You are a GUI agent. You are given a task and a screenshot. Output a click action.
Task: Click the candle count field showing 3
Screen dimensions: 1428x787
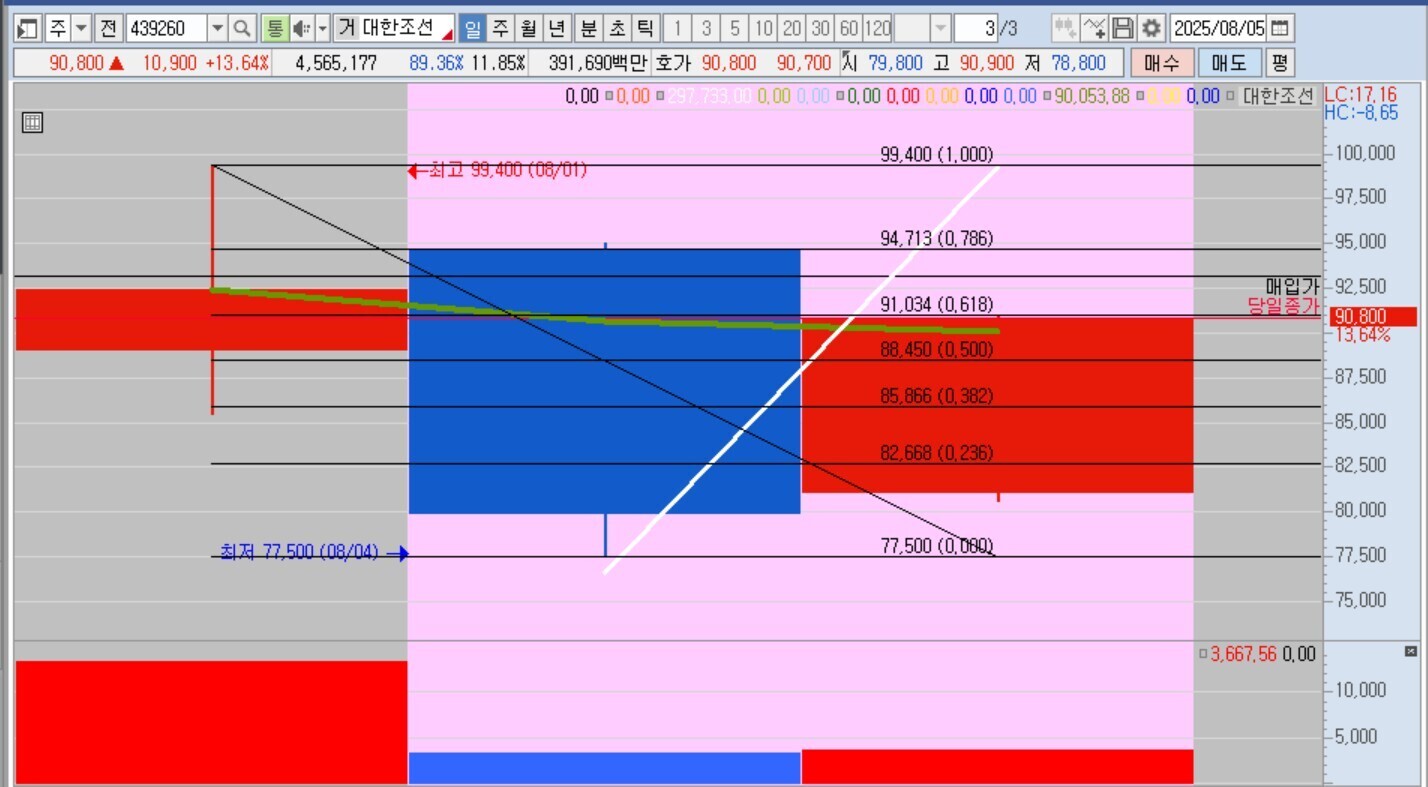[977, 28]
